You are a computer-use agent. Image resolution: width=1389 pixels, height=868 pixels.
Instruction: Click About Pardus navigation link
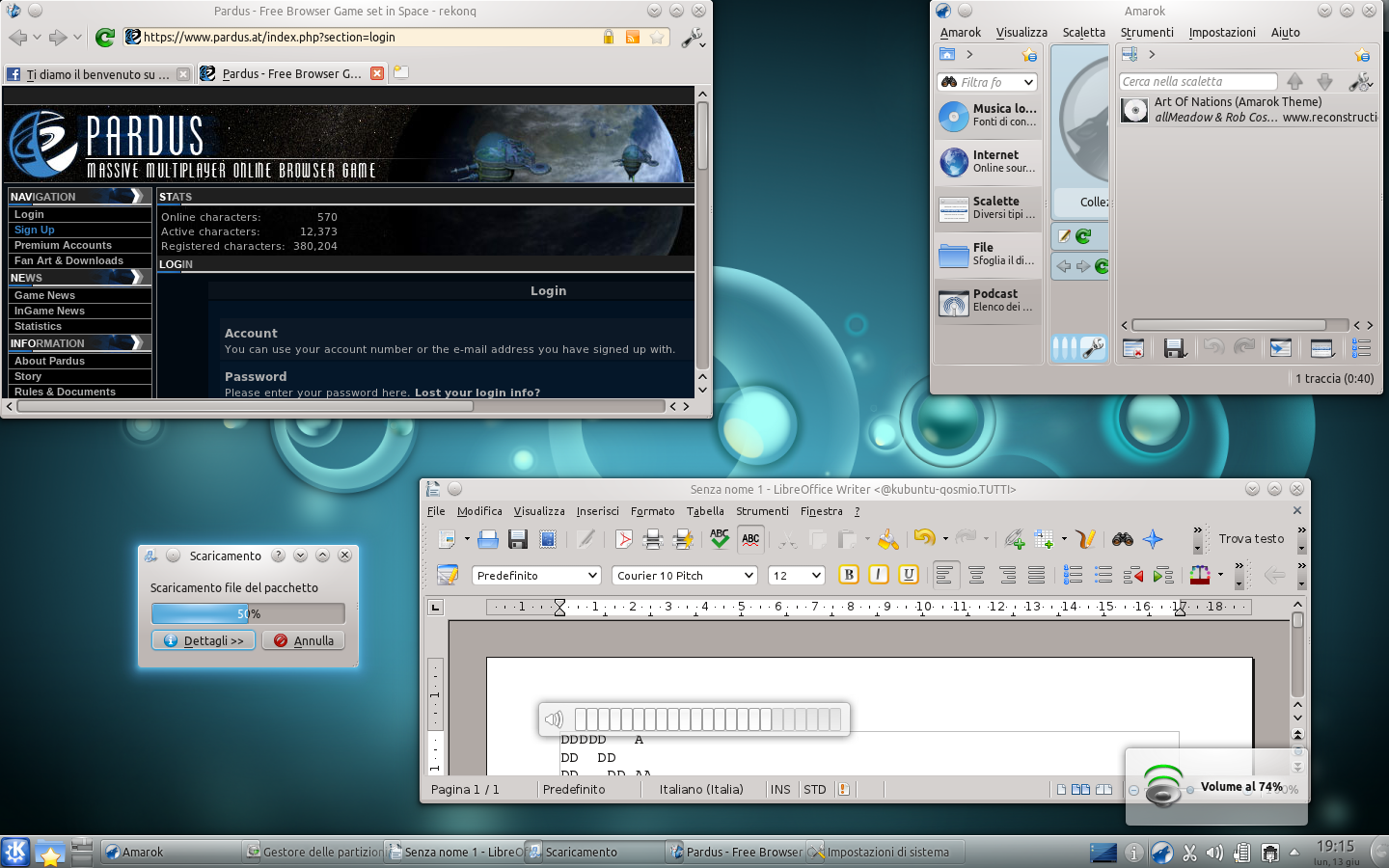(x=49, y=361)
